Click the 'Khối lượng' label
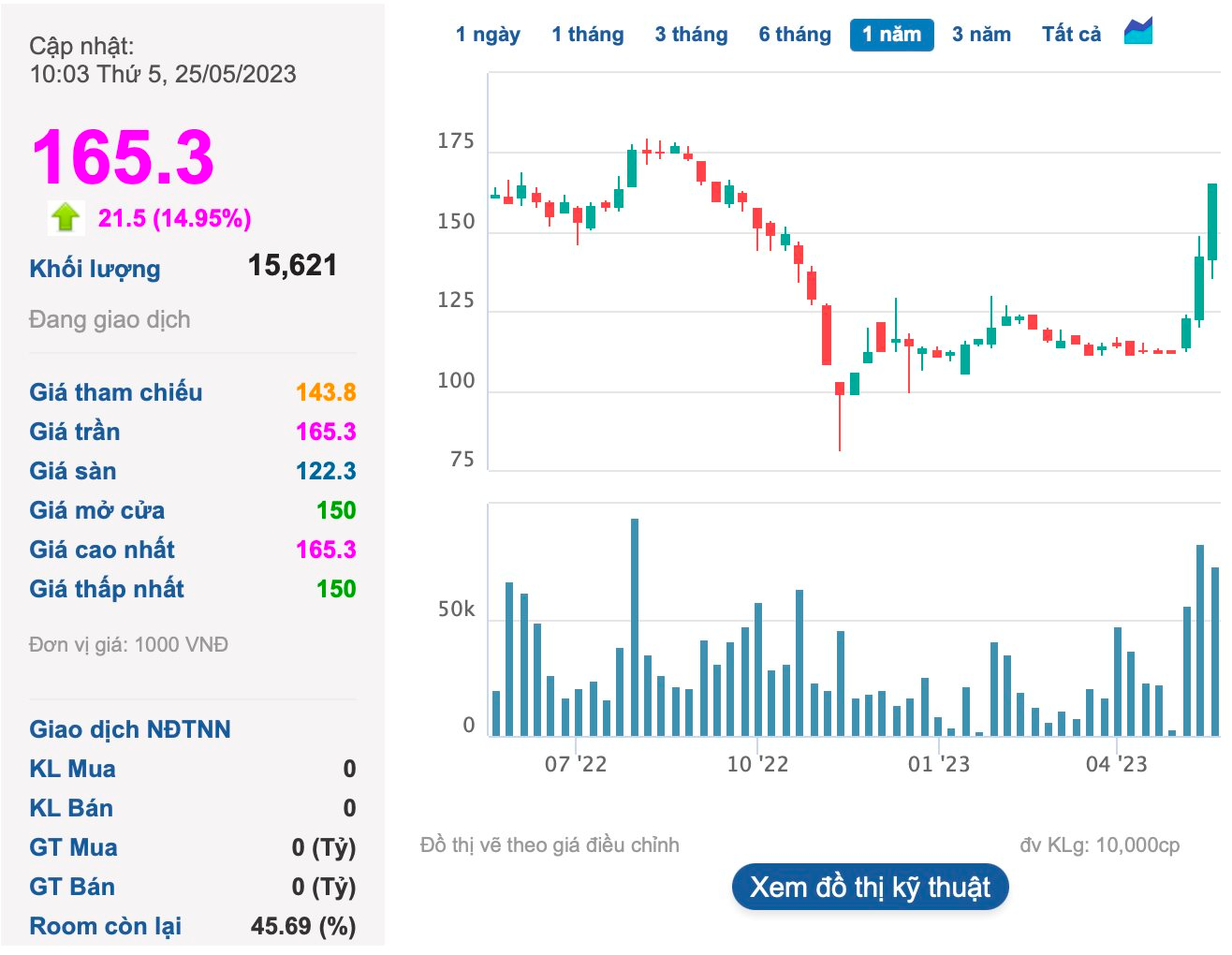Viewport: 1232px width, 955px height. tap(95, 269)
